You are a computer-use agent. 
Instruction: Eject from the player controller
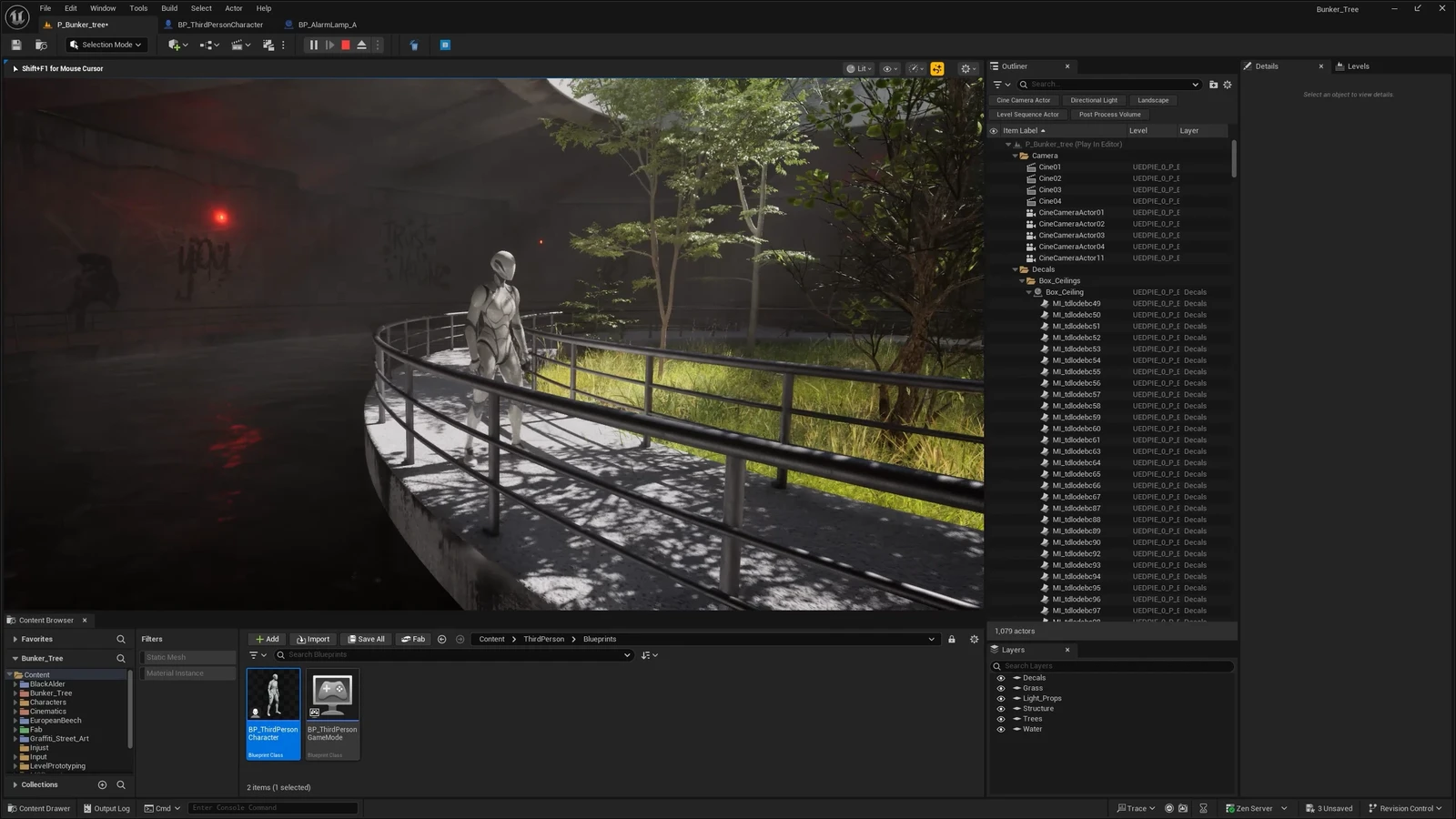point(361,45)
